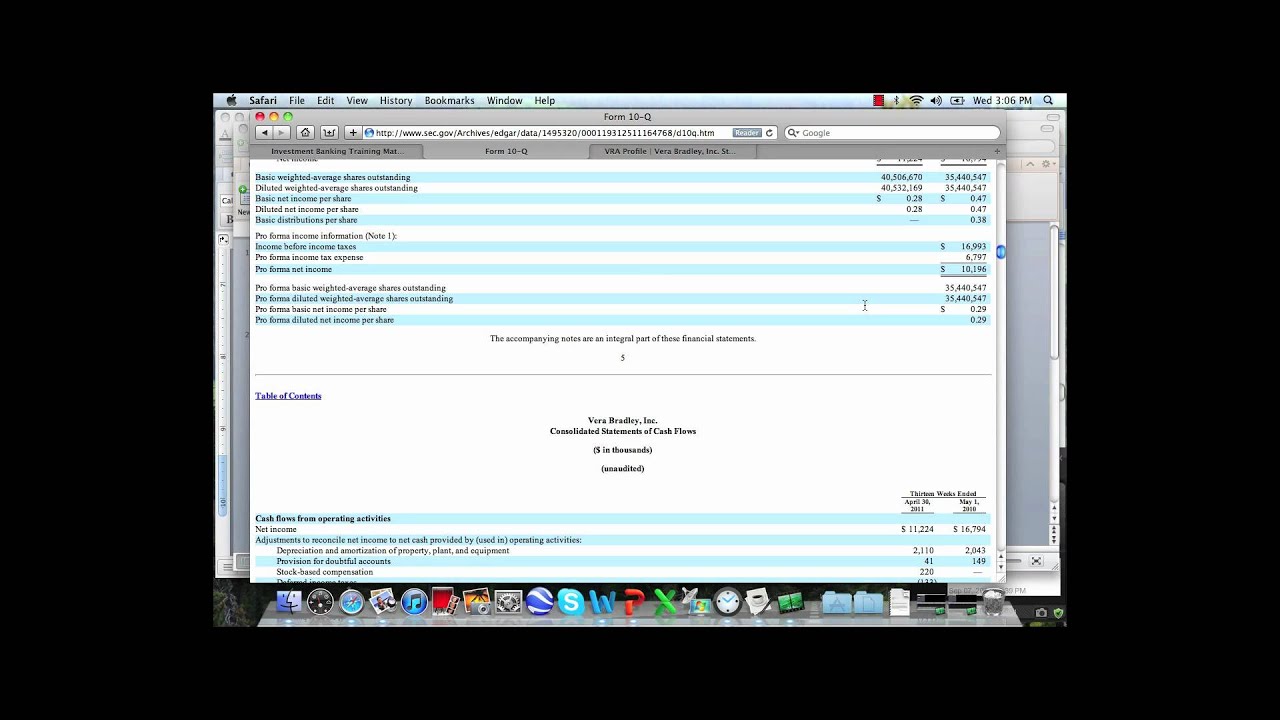Open Time Machine from the dock

click(728, 602)
